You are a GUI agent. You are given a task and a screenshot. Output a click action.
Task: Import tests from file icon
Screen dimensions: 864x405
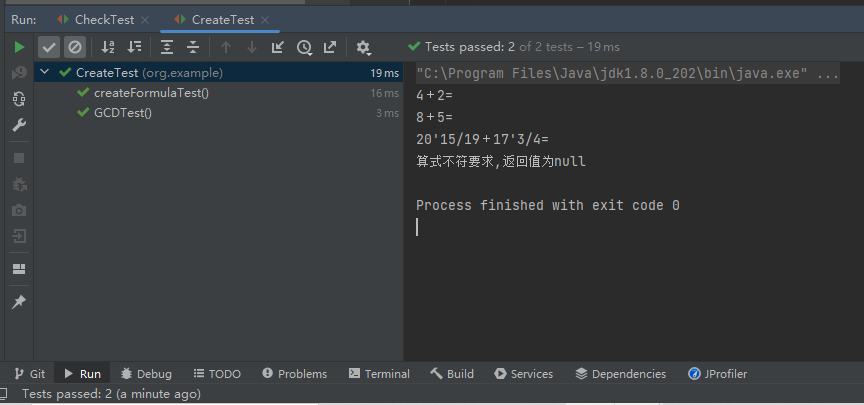(x=278, y=47)
